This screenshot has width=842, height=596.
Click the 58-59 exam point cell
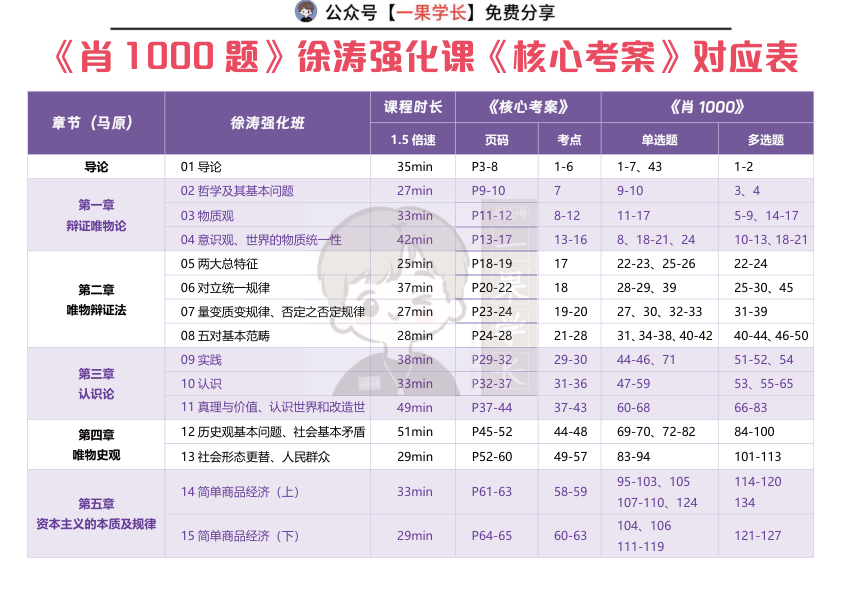(x=570, y=491)
